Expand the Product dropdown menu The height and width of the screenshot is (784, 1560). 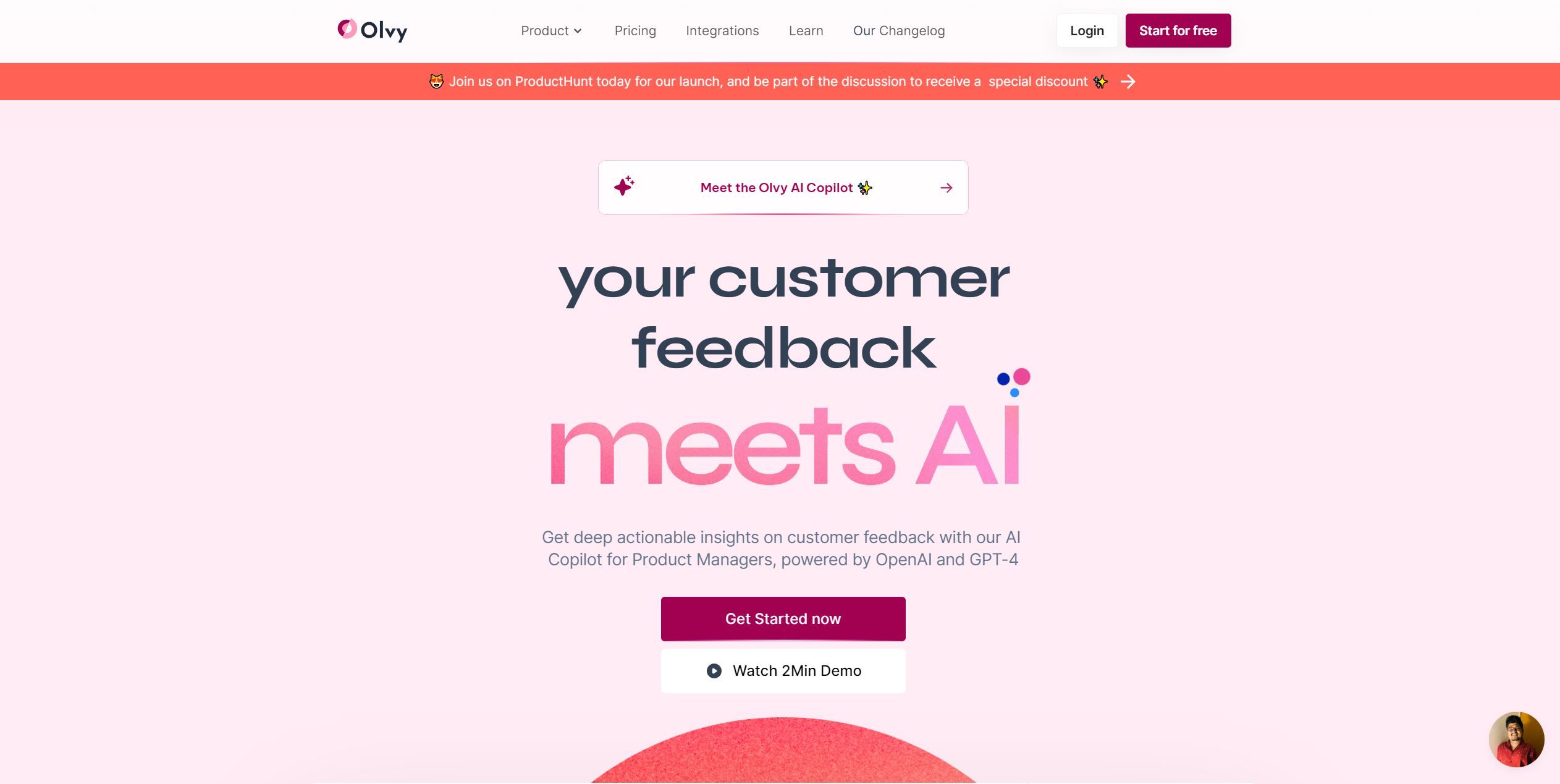pos(551,30)
